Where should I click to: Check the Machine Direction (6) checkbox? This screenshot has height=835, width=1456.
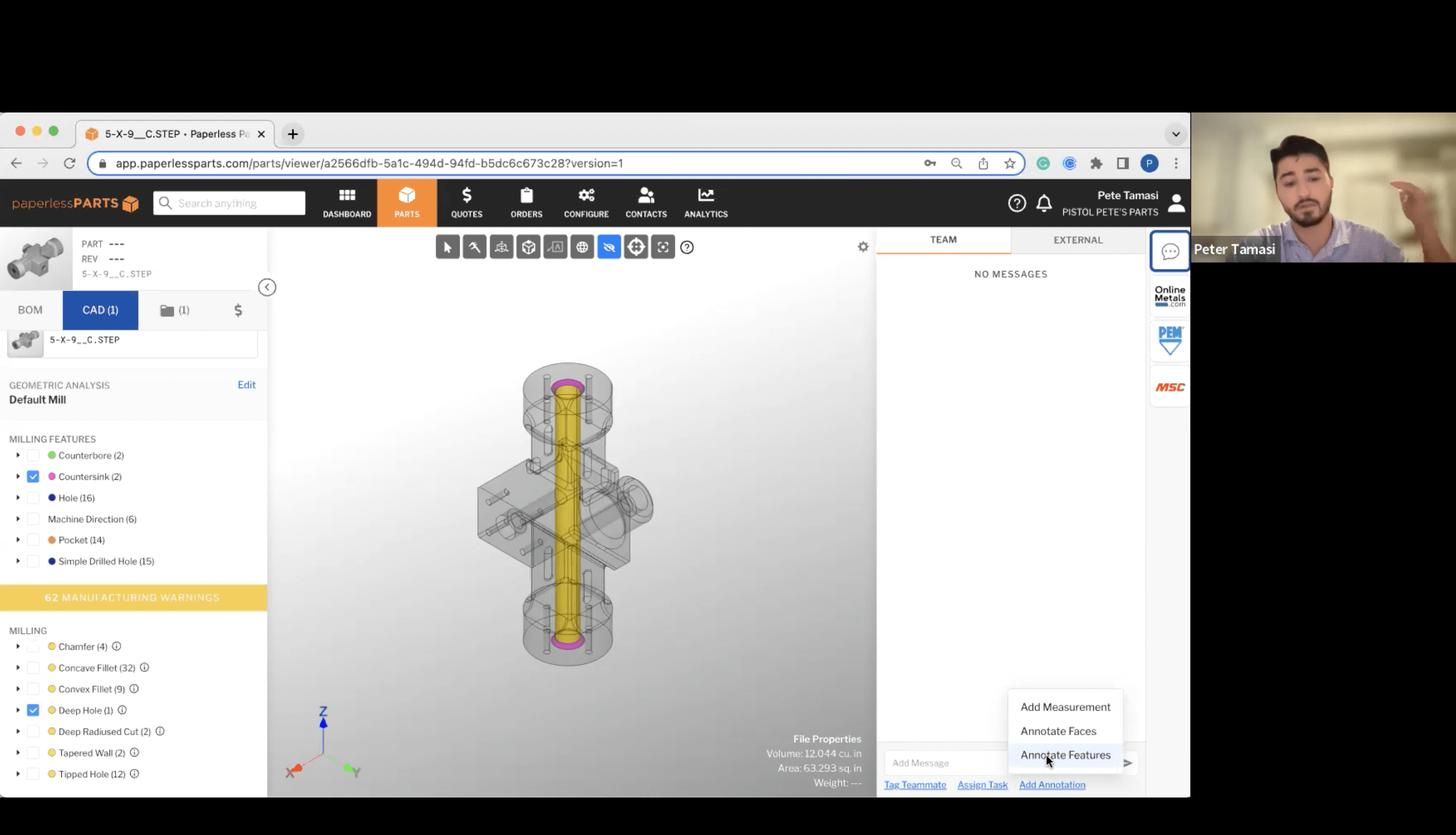[33, 519]
